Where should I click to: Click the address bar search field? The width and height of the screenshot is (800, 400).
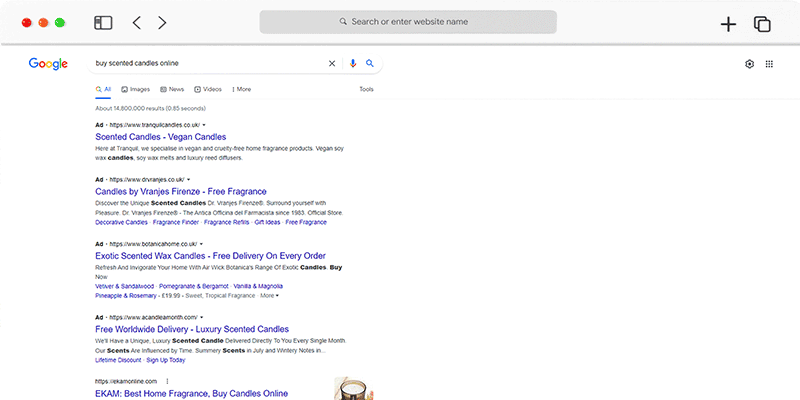point(408,22)
